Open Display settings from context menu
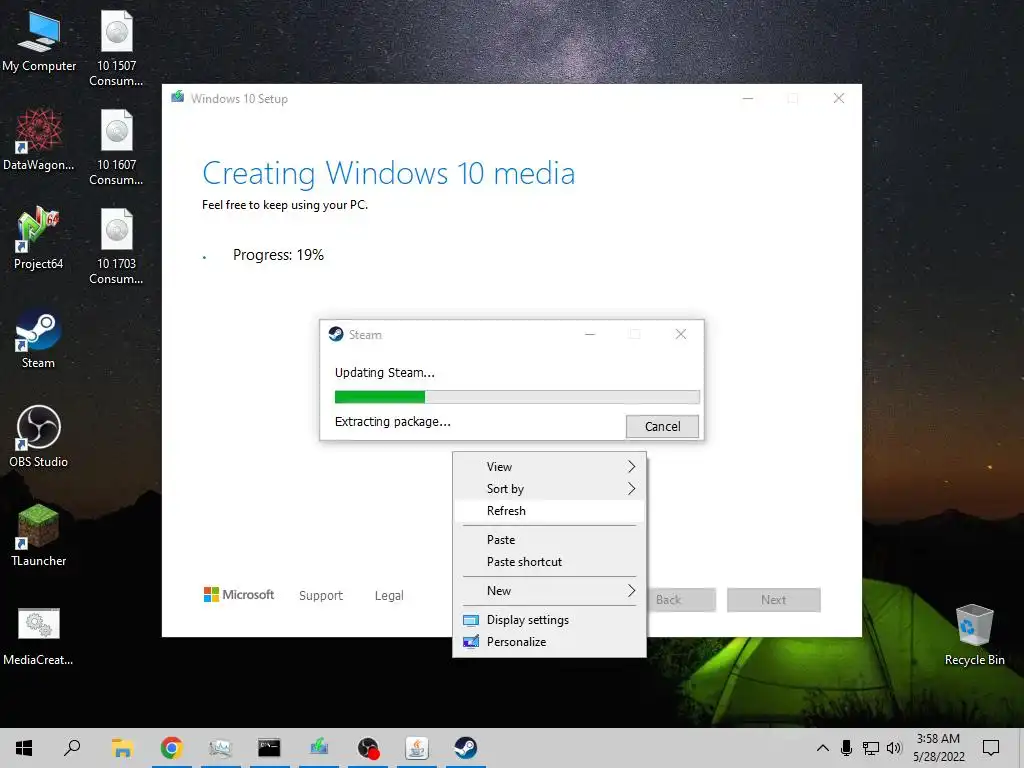1024x768 pixels. (x=549, y=619)
